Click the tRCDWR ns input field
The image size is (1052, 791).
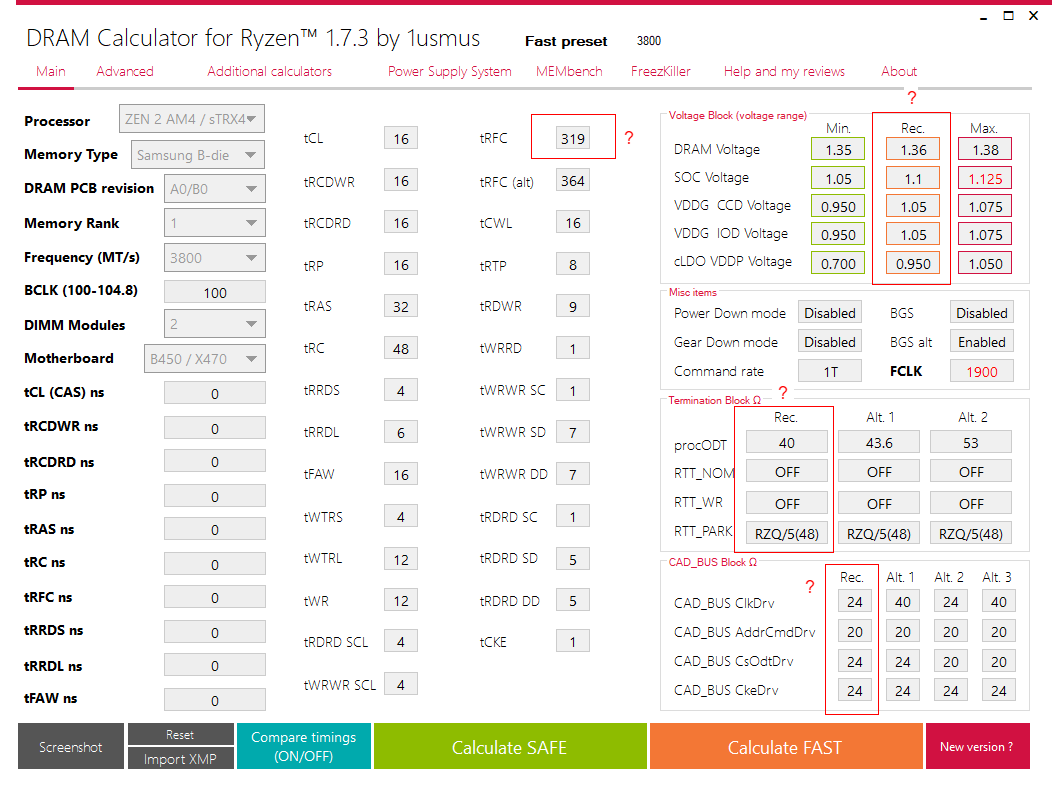click(x=215, y=429)
